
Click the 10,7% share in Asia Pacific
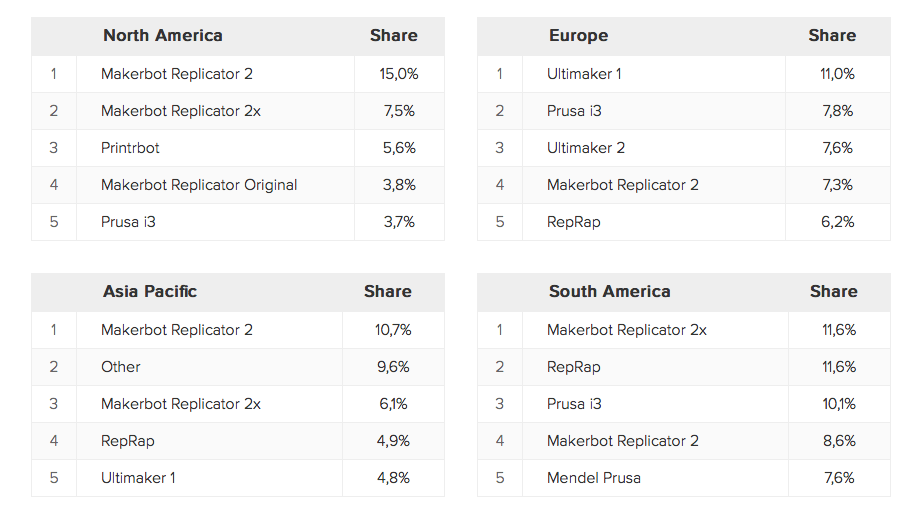[393, 330]
